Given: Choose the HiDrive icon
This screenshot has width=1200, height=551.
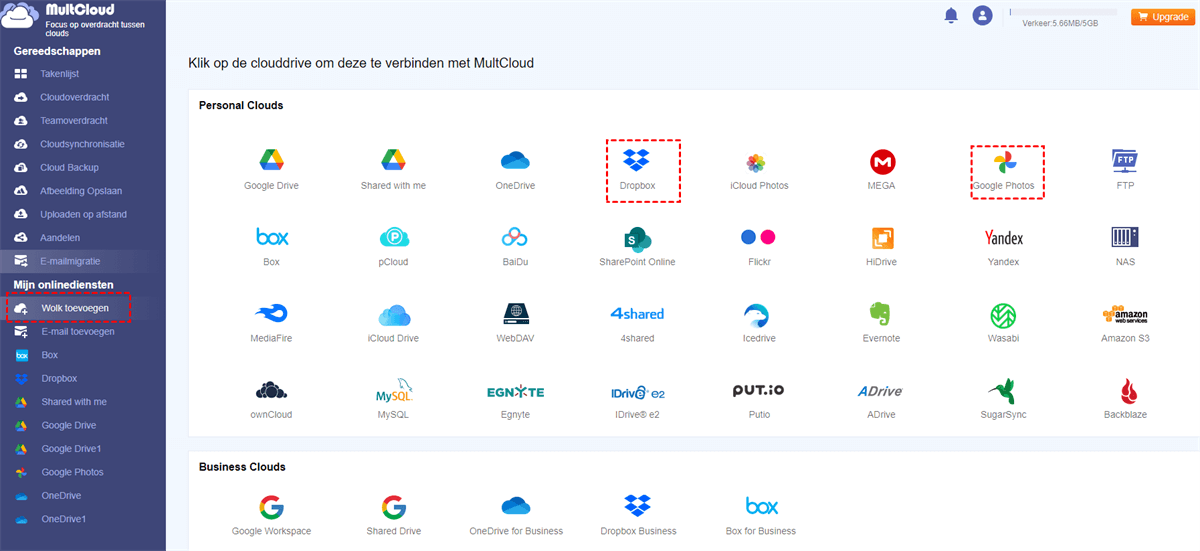Looking at the screenshot, I should [882, 237].
